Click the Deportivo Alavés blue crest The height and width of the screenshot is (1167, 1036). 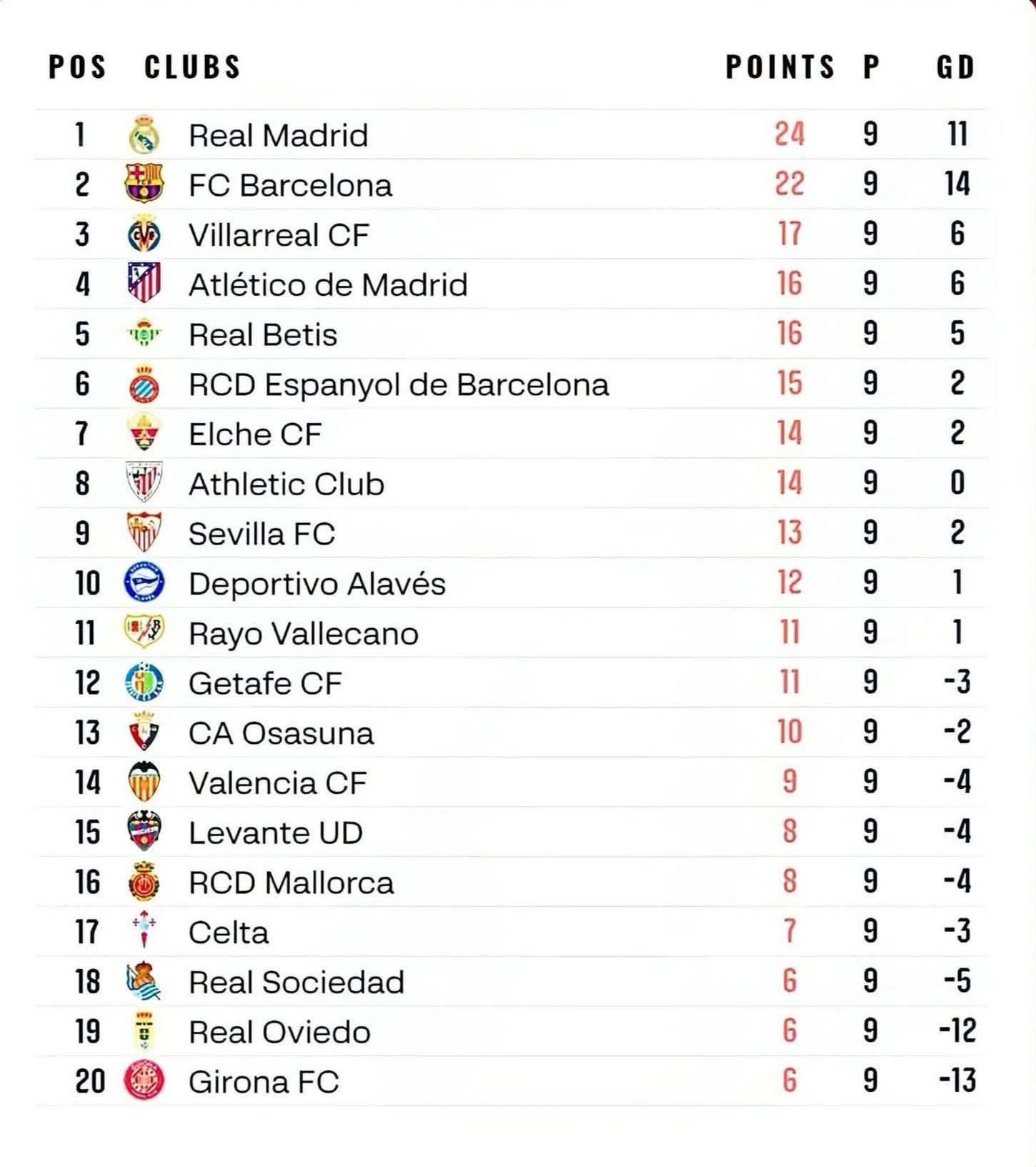click(144, 583)
